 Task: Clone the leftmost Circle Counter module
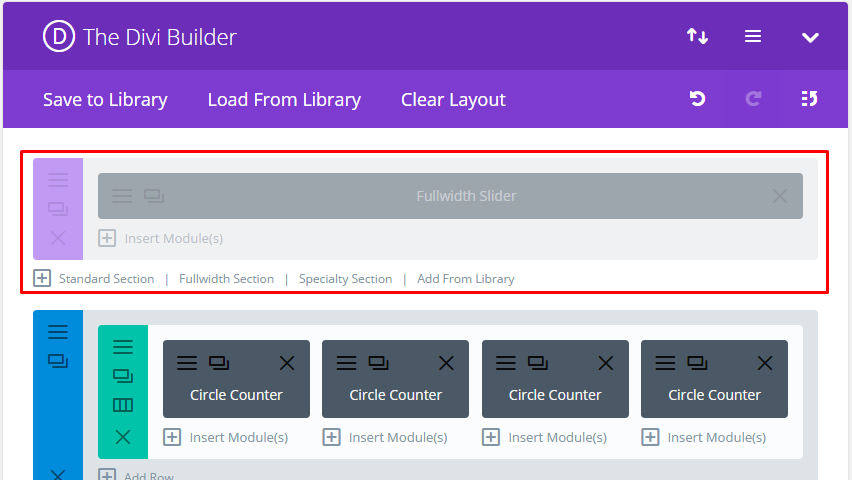tap(219, 363)
